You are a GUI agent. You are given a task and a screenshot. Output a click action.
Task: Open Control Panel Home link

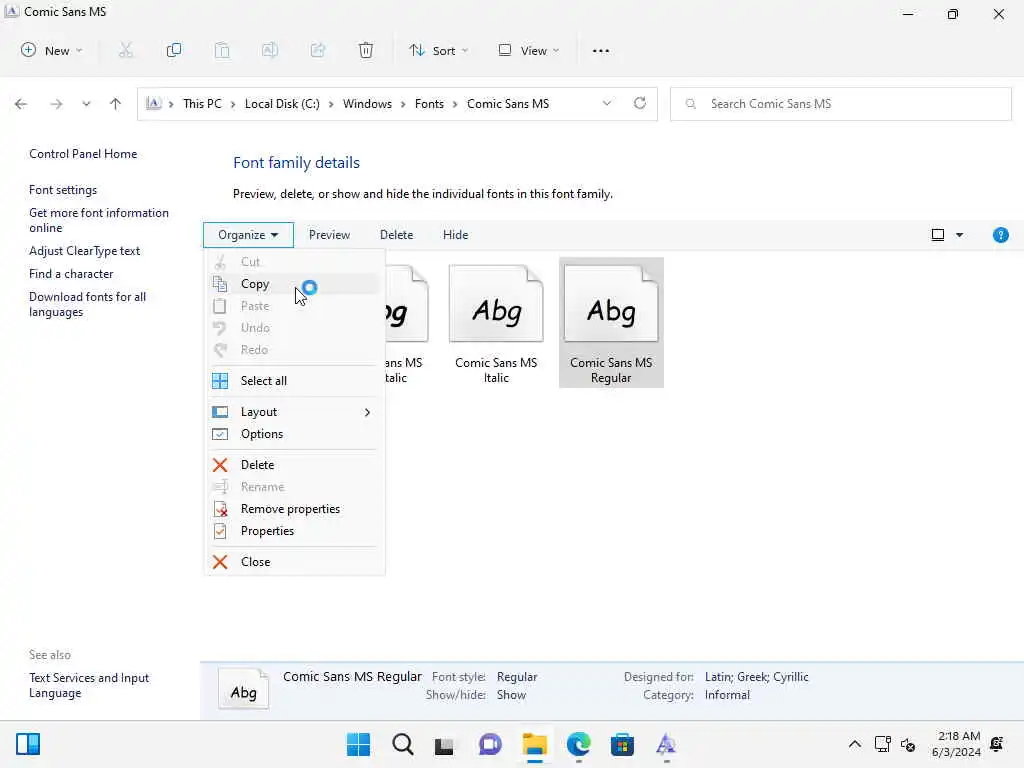point(83,154)
